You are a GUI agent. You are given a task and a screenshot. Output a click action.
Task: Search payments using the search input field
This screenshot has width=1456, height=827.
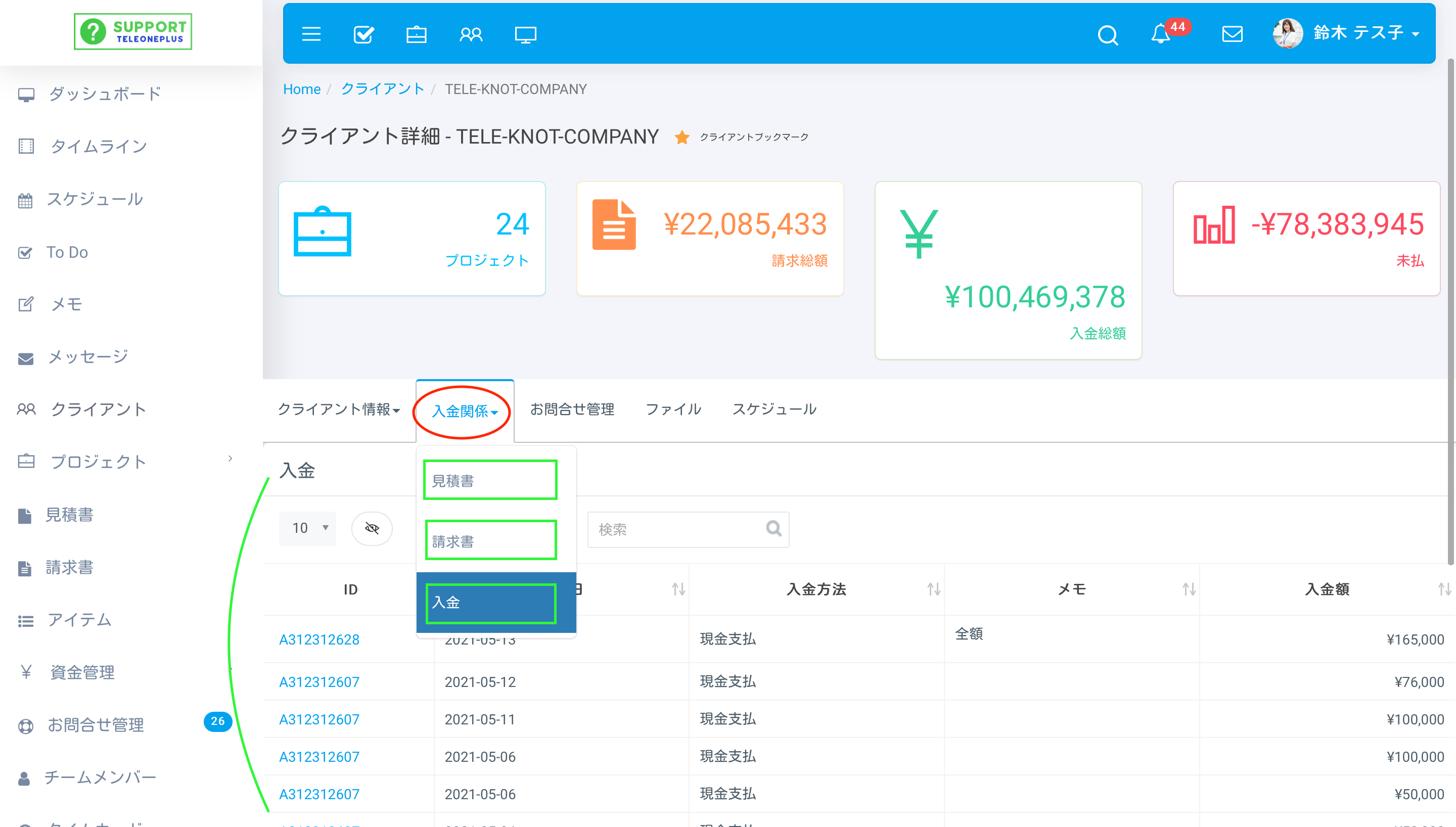pos(687,528)
